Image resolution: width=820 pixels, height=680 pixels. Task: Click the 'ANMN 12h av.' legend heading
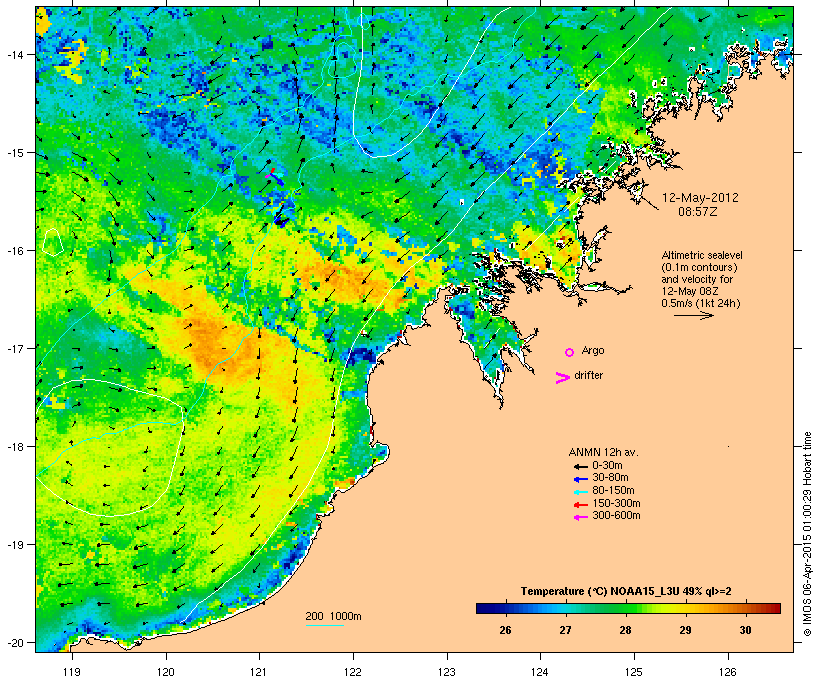click(x=603, y=452)
